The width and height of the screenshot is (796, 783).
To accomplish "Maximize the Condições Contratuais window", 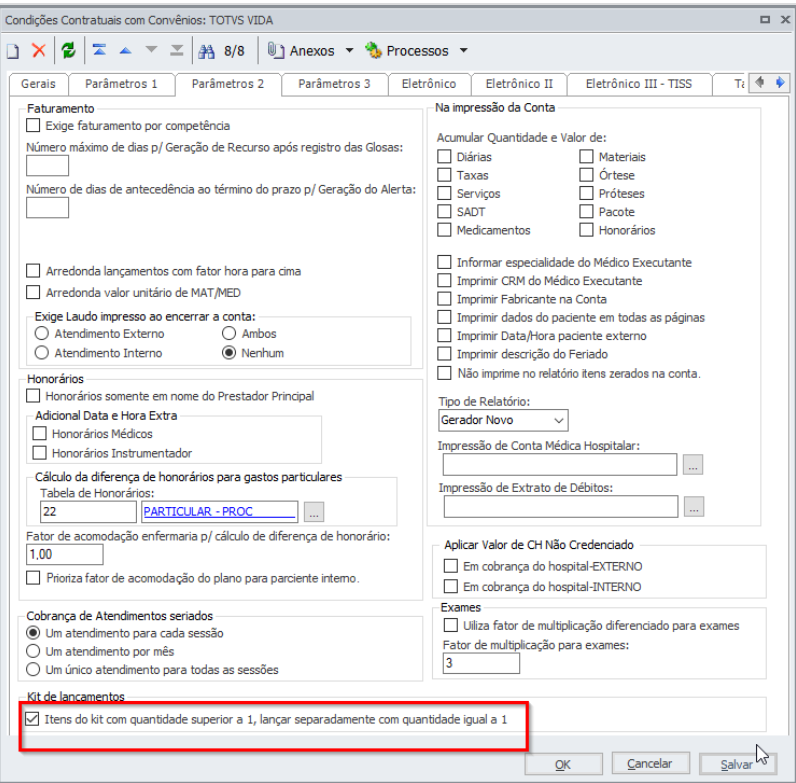I will point(765,20).
